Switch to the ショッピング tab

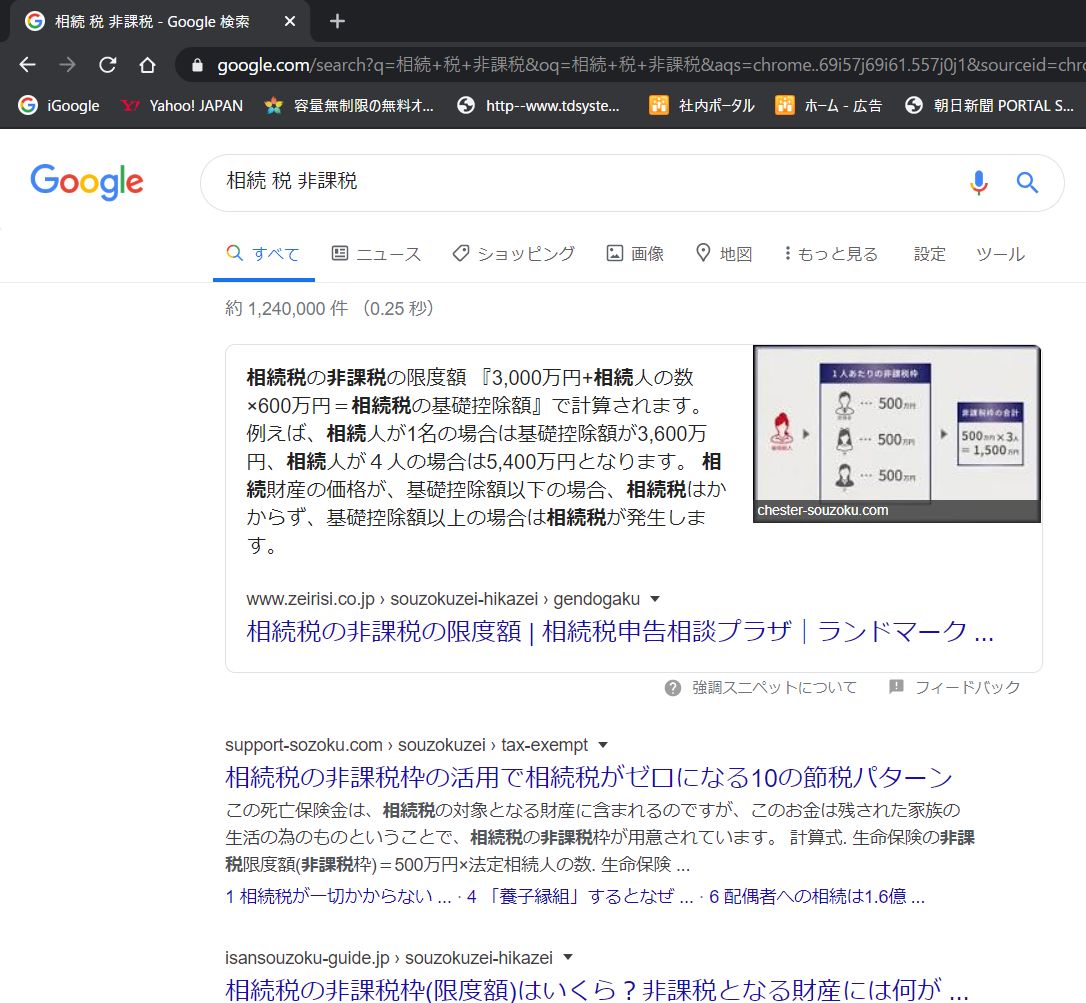coord(513,254)
